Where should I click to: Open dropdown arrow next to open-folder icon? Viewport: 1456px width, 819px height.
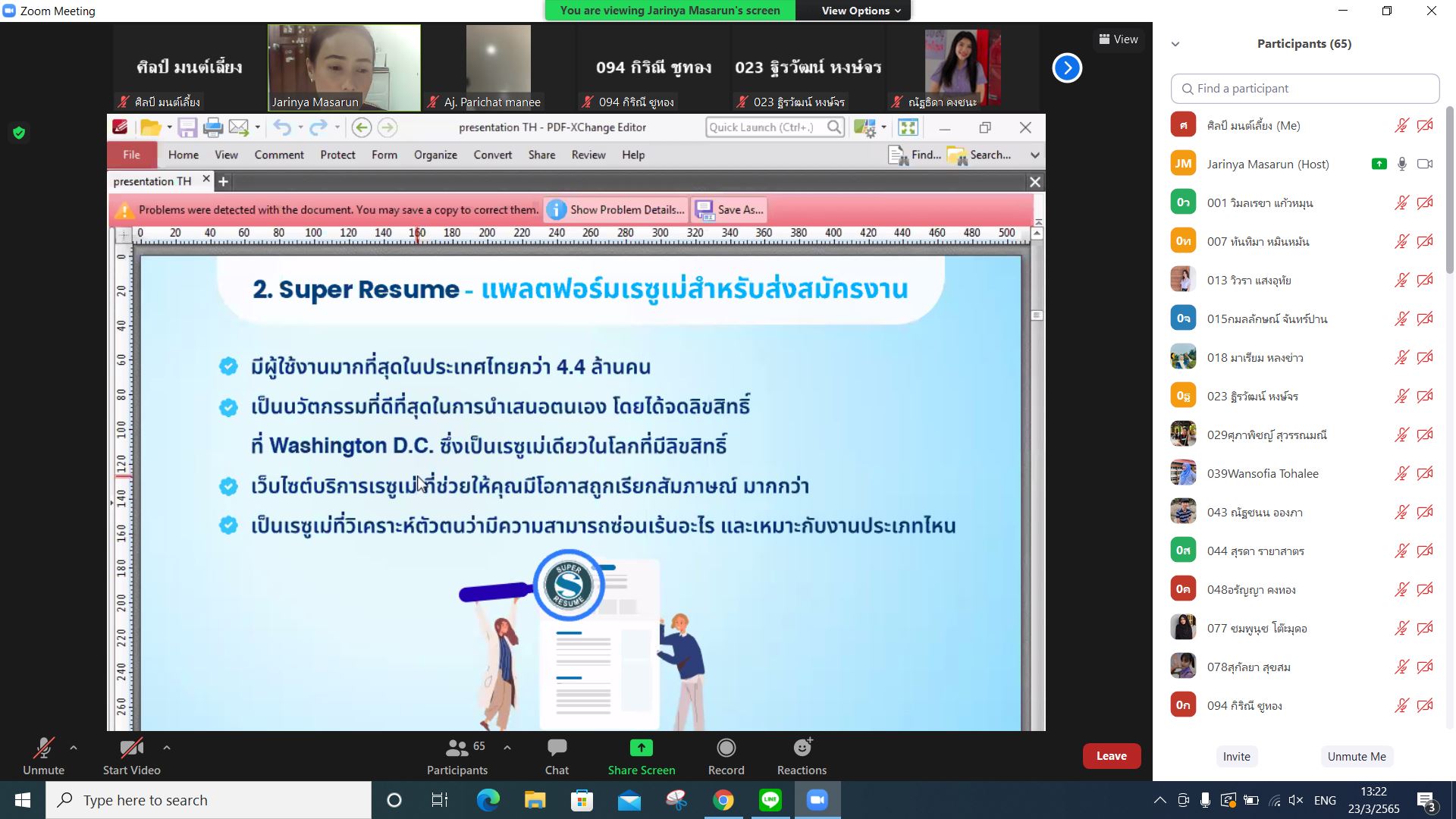pyautogui.click(x=169, y=127)
